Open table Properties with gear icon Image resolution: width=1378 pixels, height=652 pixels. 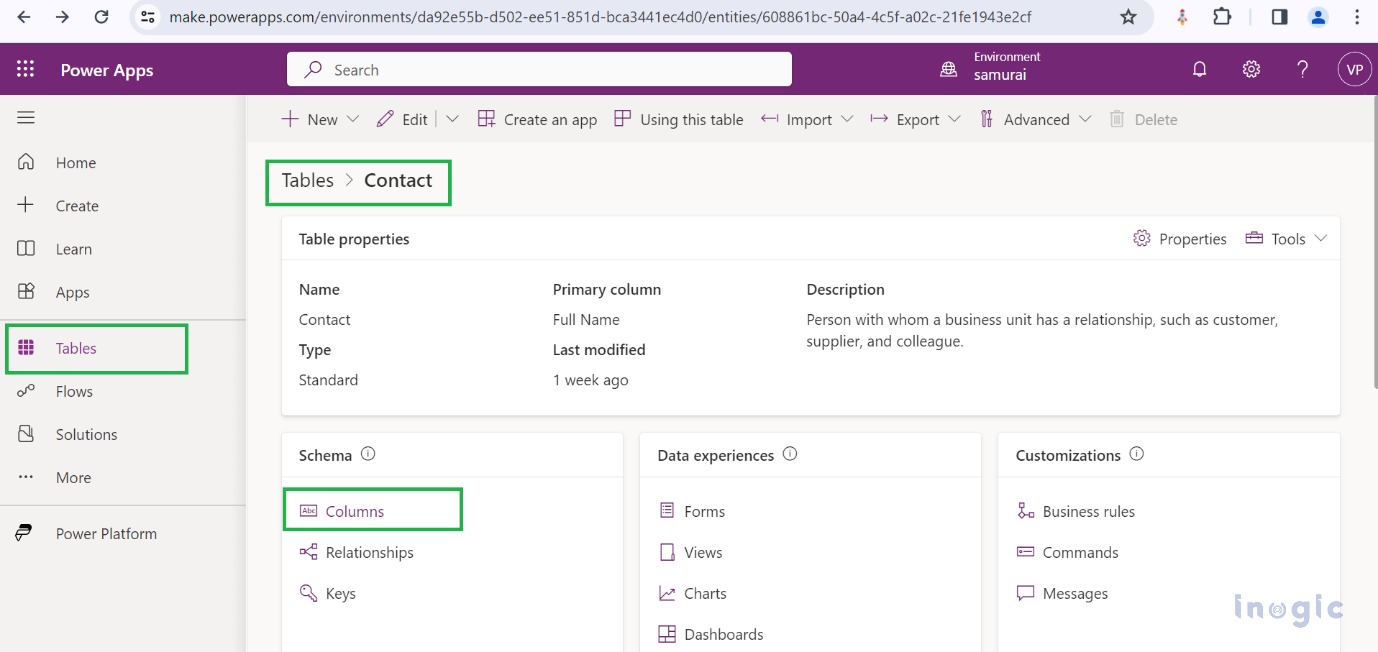pos(1180,238)
